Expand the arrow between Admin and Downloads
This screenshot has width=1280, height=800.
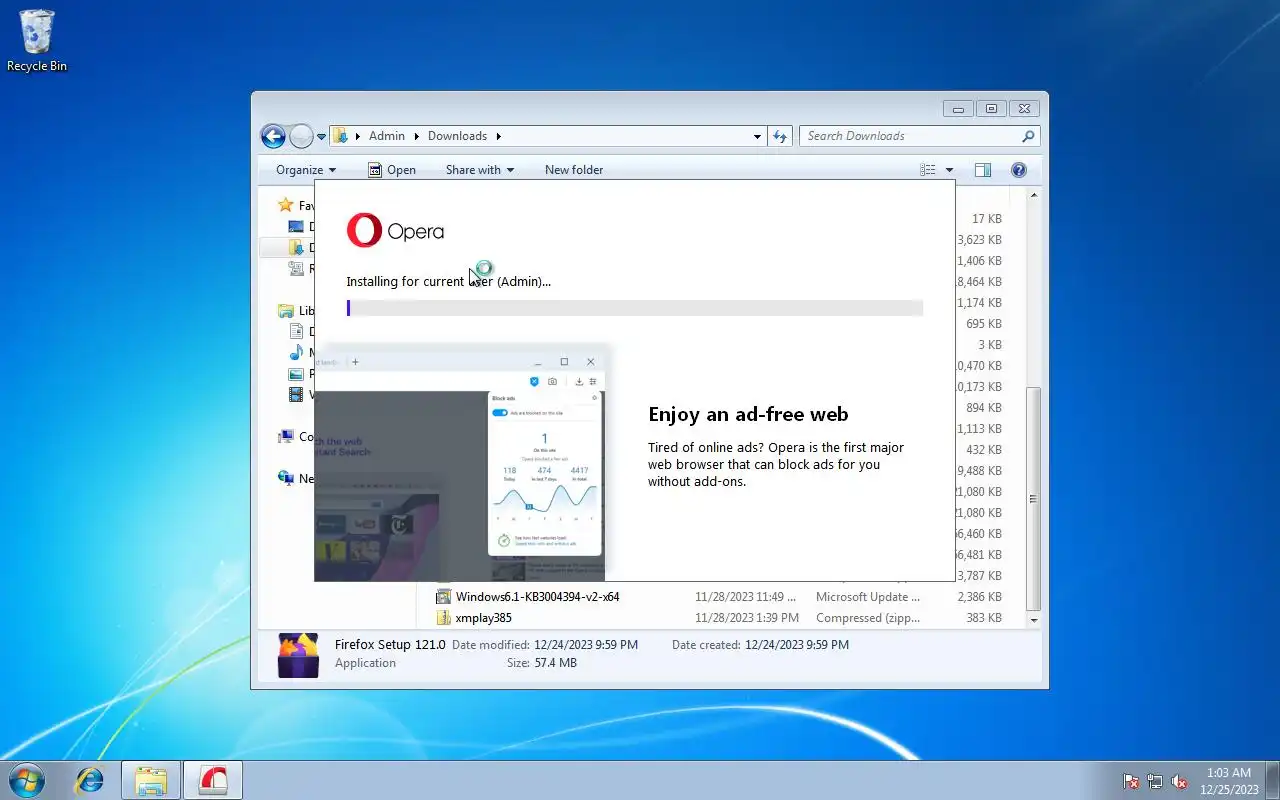(x=416, y=136)
